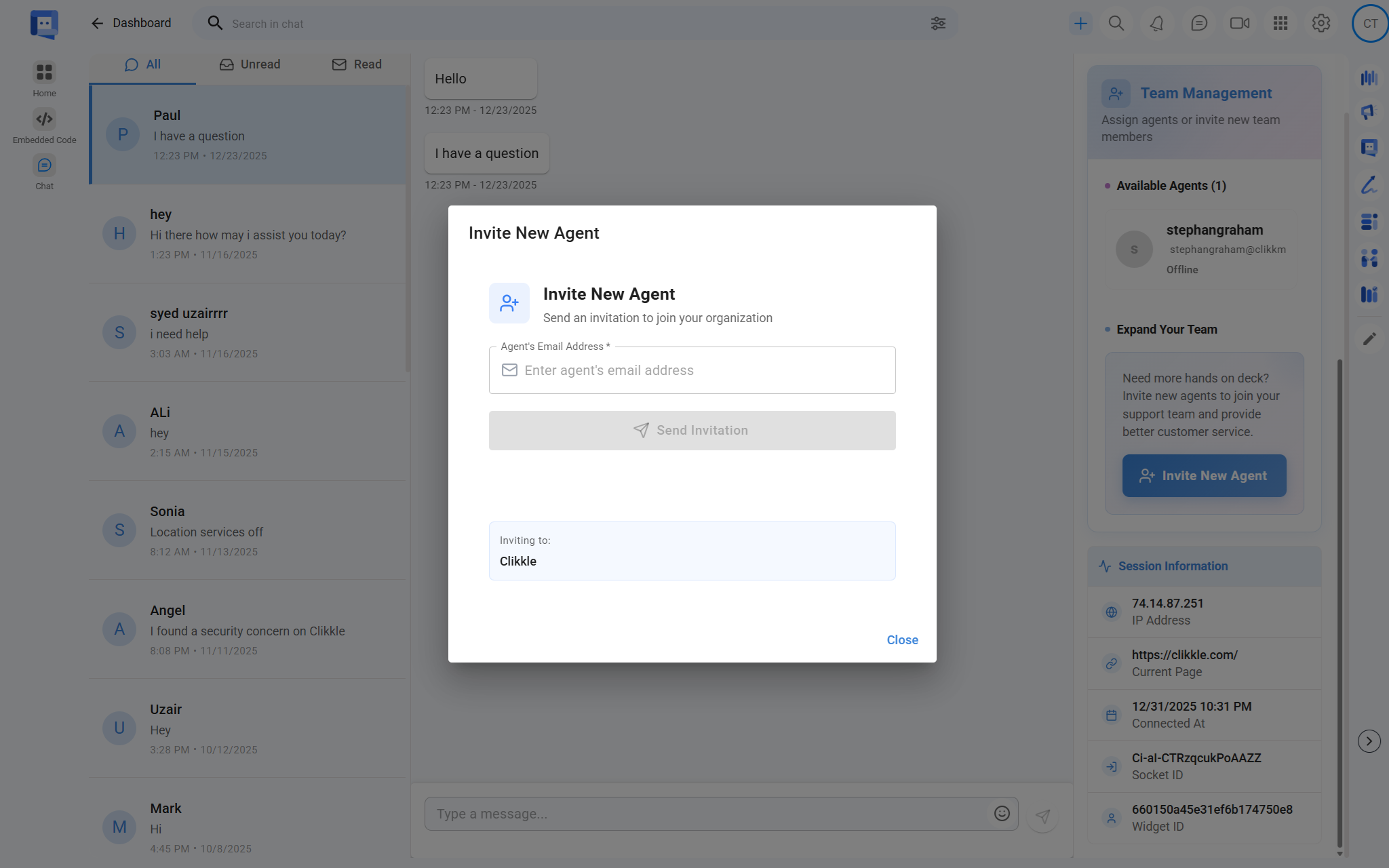Open the apps grid icon
This screenshot has height=868, width=1389.
pos(1280,24)
